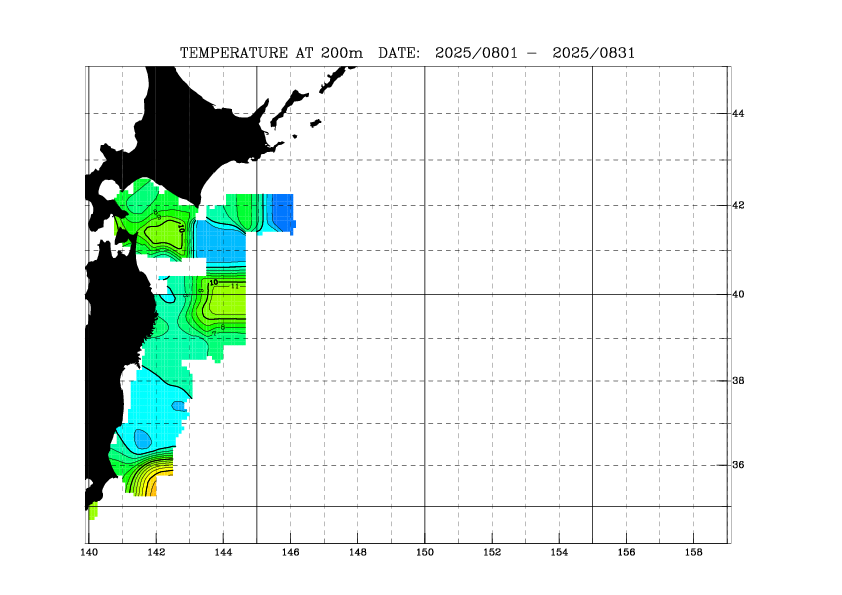Click the small light-green square near 140E 35N
Viewport: 842px width, 595px height.
[x=93, y=512]
